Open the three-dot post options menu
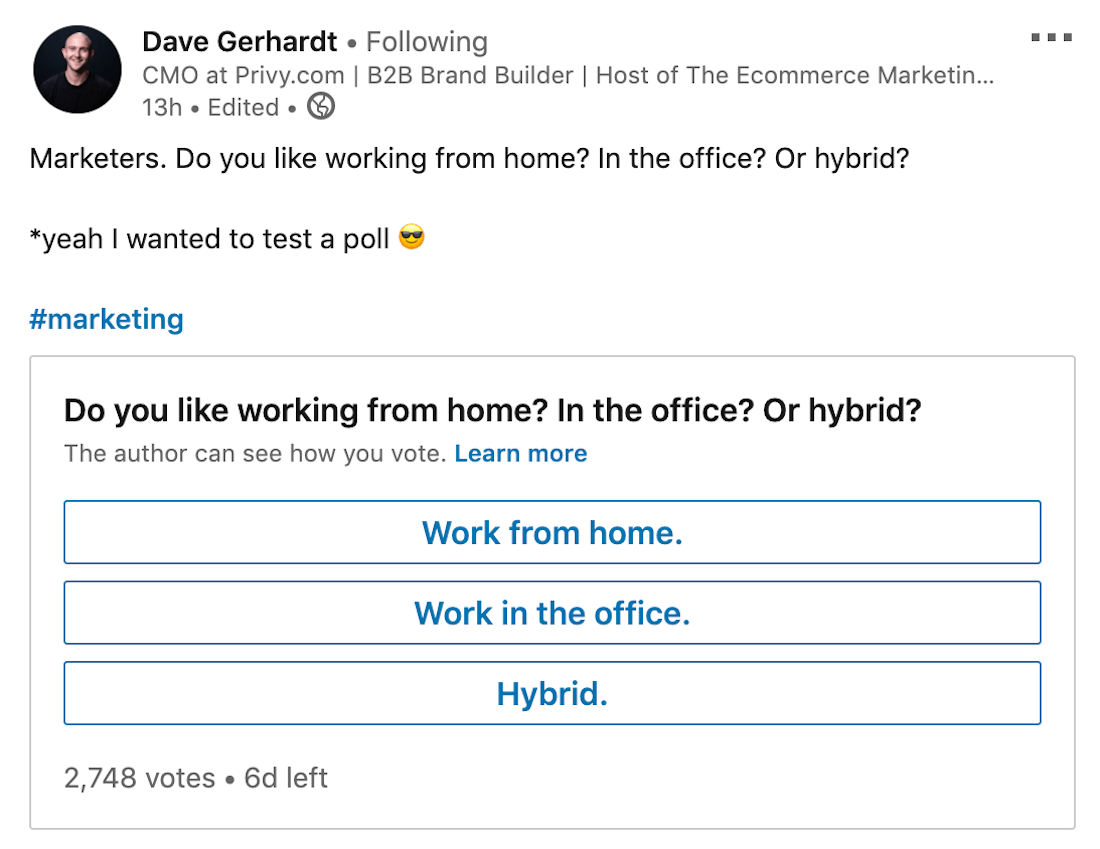This screenshot has width=1100, height=849. pos(1050,38)
